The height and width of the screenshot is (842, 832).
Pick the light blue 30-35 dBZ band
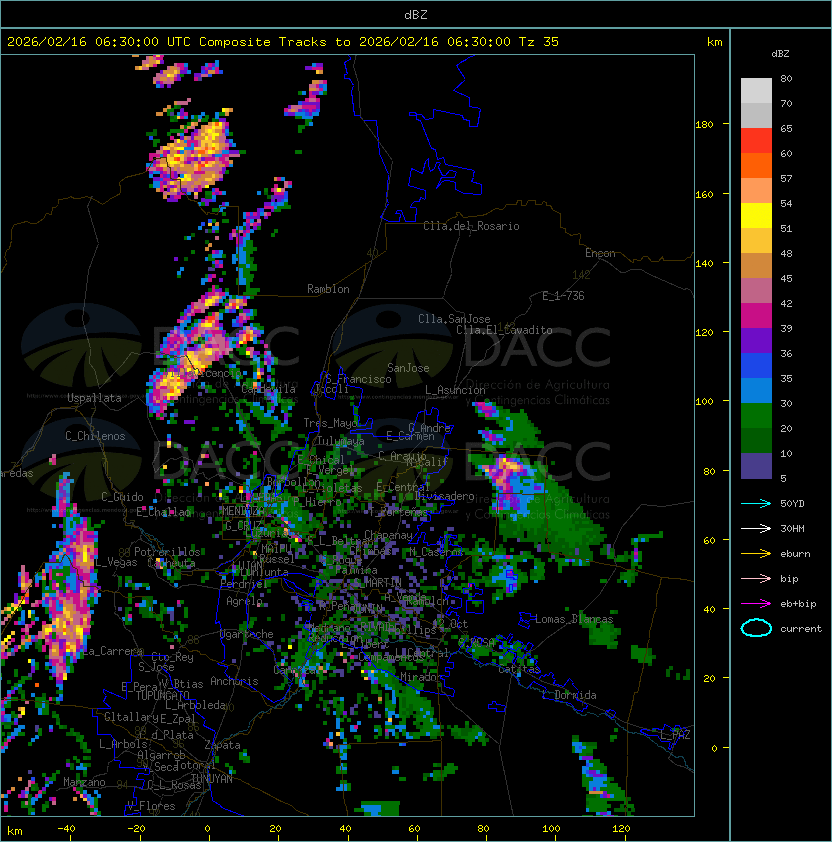[x=756, y=391]
